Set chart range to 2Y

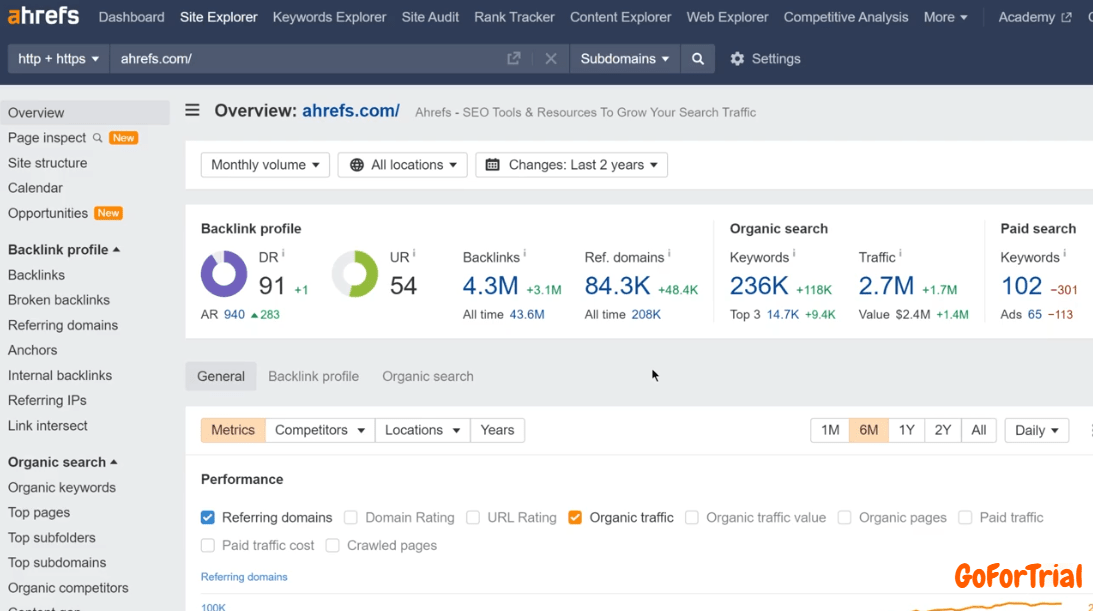point(942,430)
